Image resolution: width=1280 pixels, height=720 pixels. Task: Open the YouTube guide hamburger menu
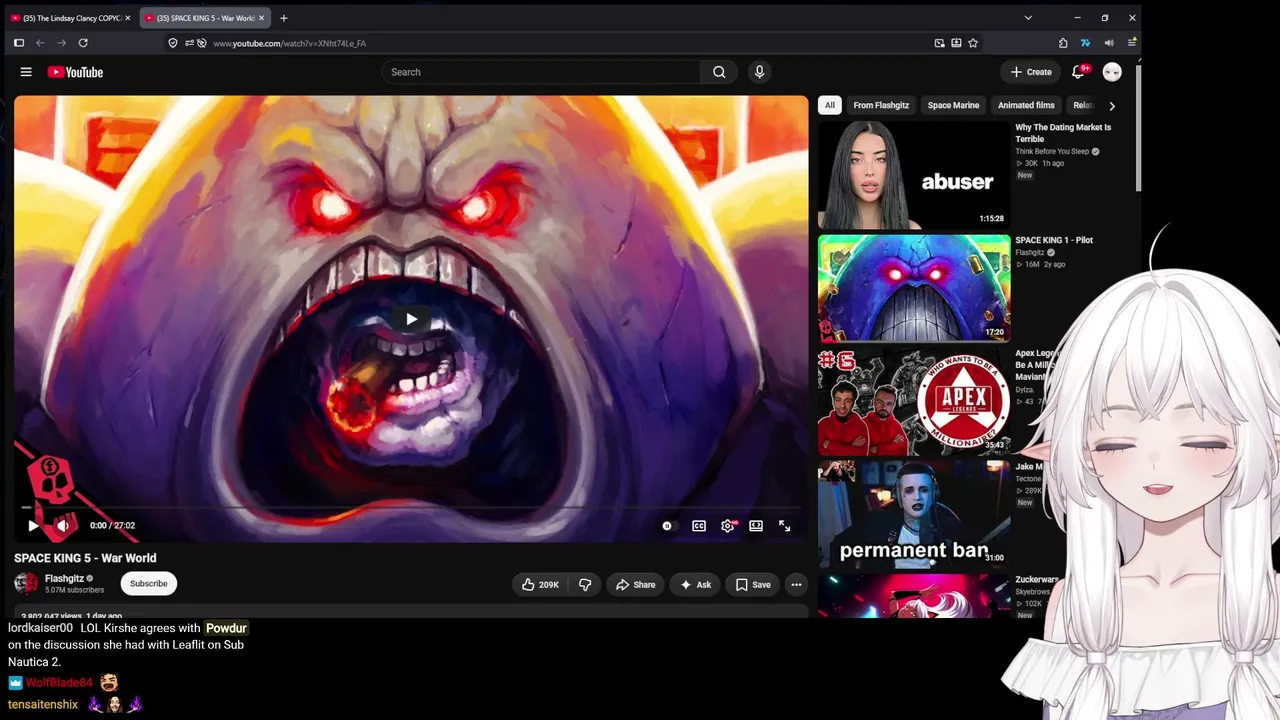click(x=26, y=72)
